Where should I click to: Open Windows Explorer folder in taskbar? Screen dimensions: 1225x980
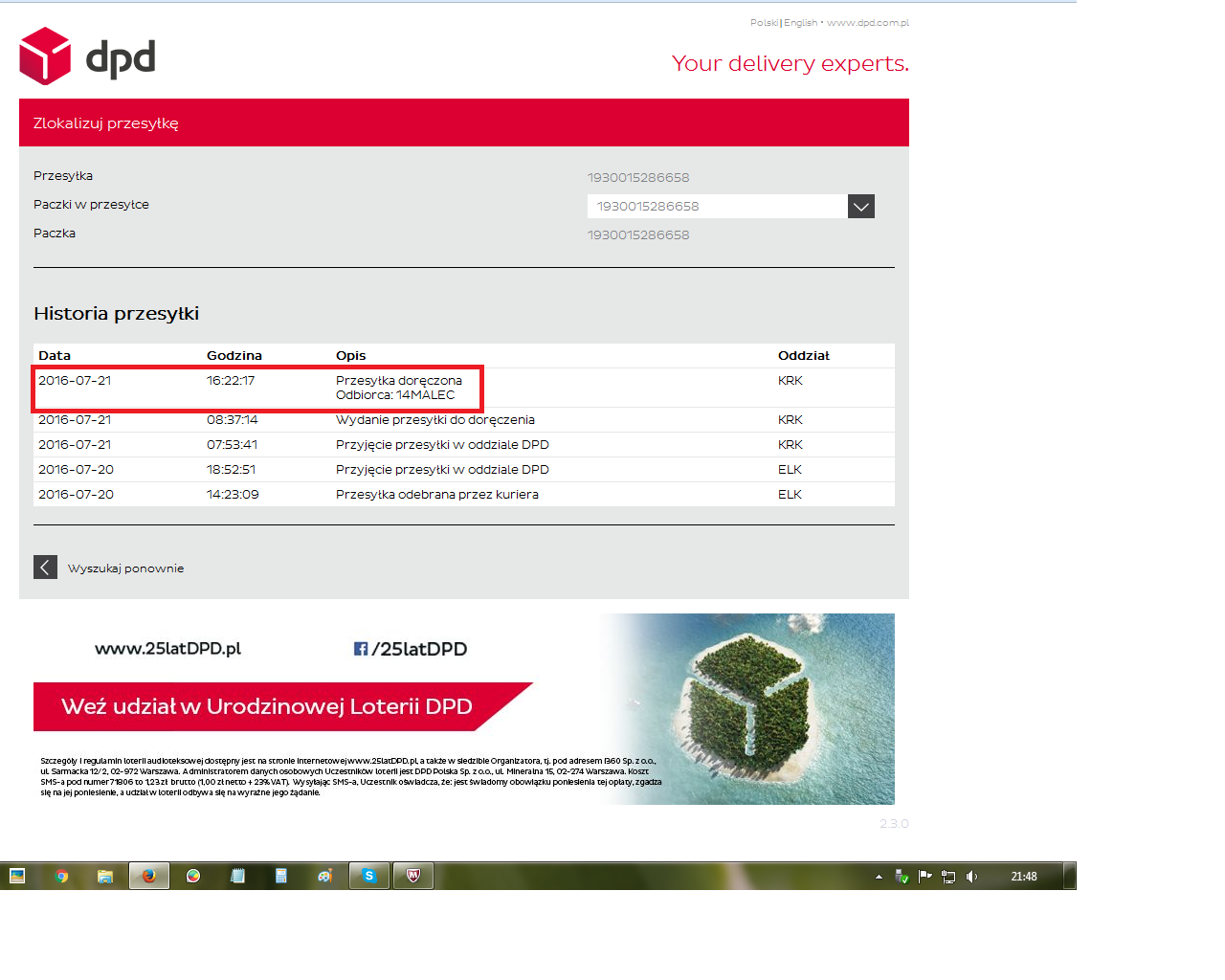point(105,876)
